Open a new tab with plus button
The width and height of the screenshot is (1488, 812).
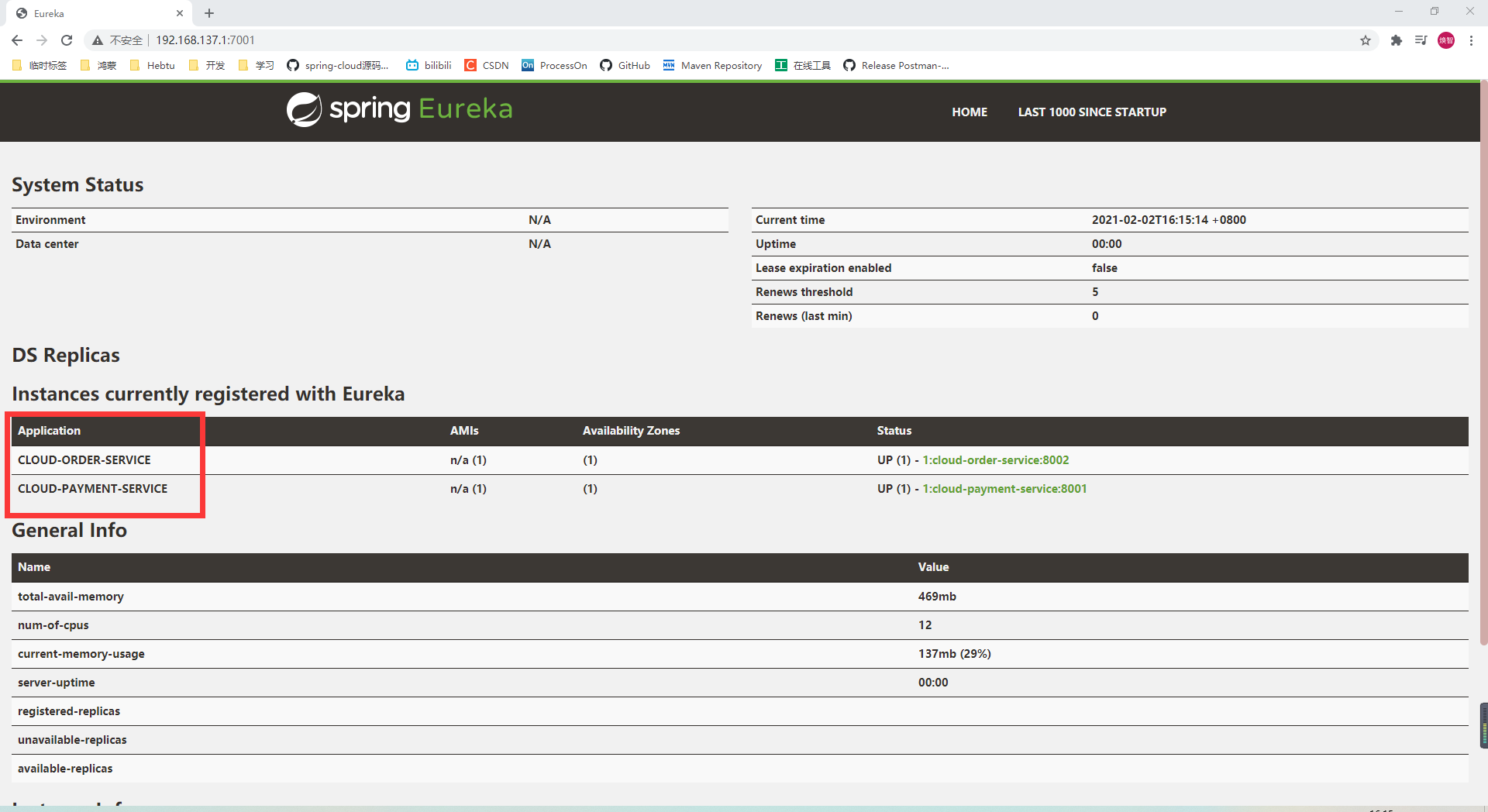209,13
